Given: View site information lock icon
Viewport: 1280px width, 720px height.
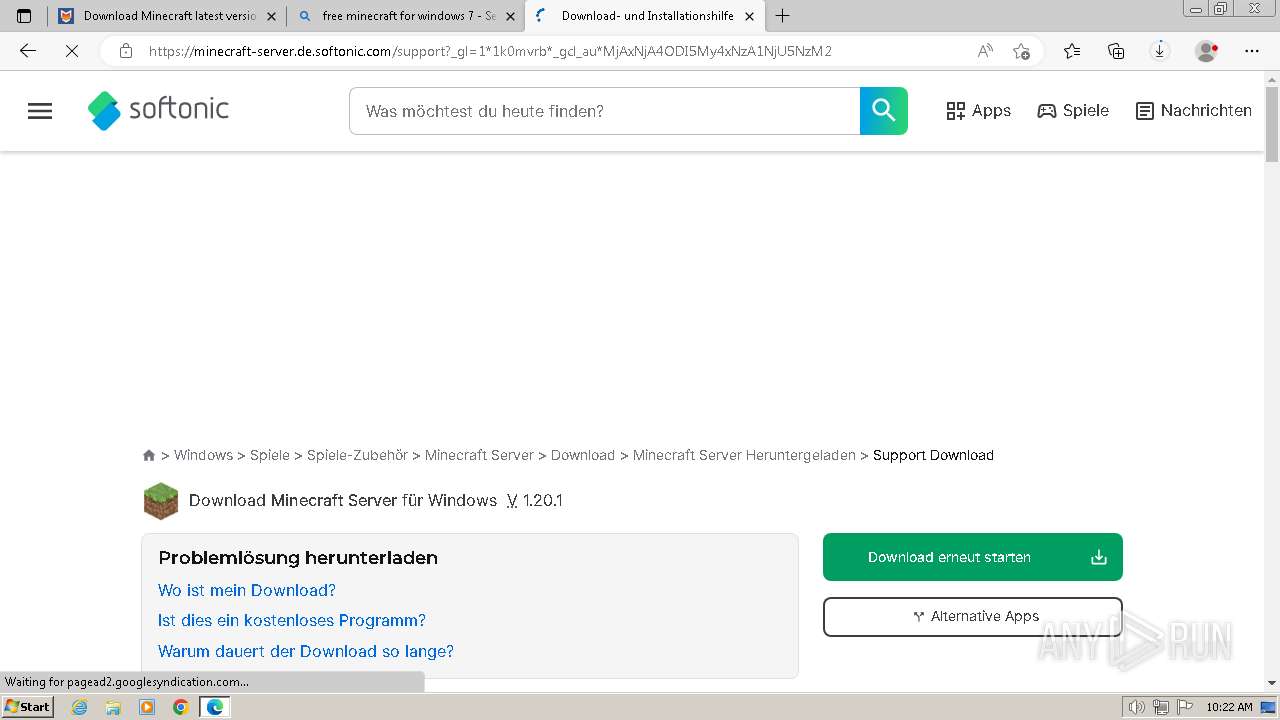Looking at the screenshot, I should 126,51.
